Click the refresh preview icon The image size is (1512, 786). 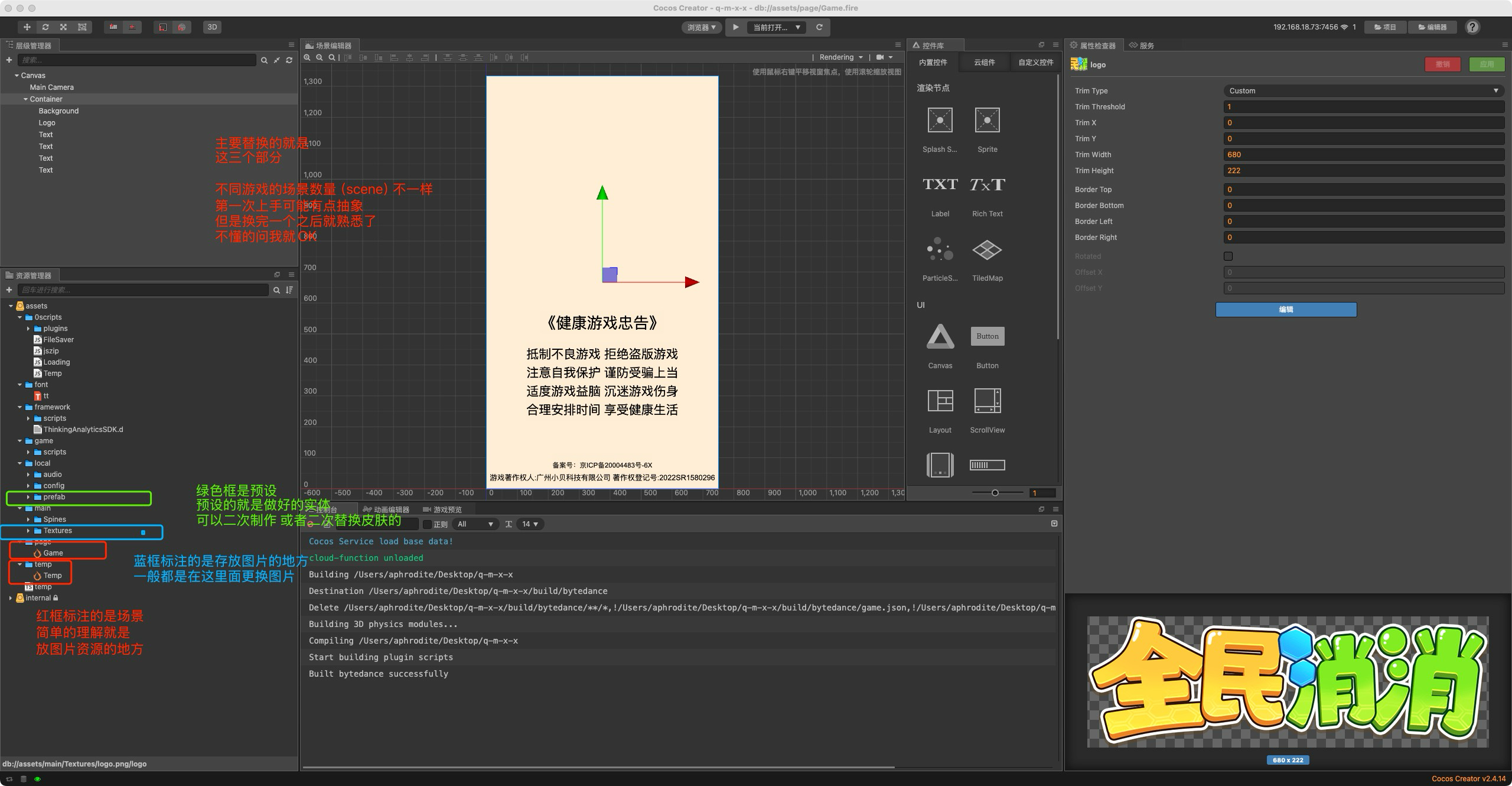819,27
